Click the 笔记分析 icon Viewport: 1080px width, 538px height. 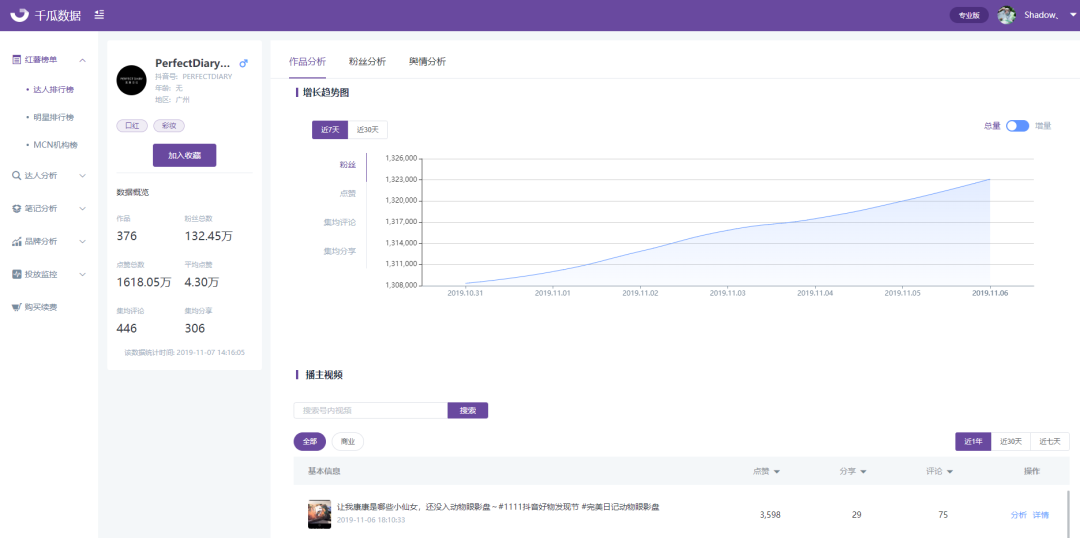coord(17,209)
